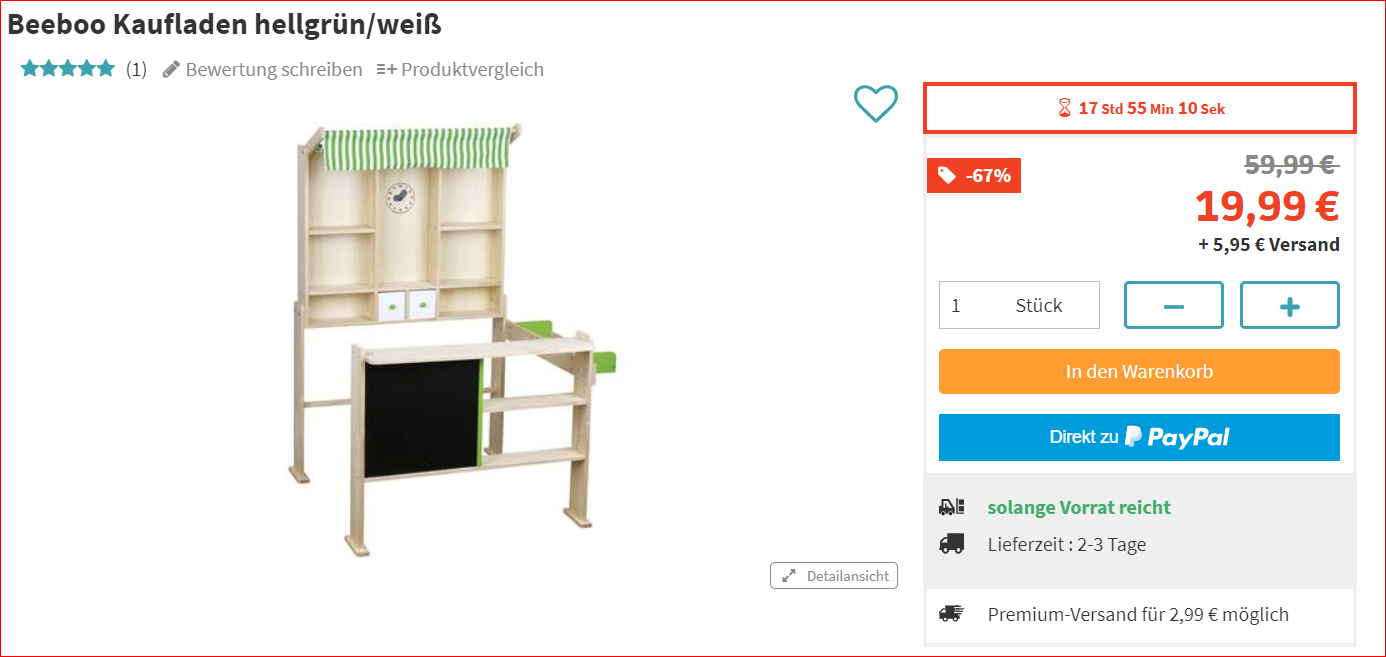Click the expand arrows icon in Detailansicht
1386x657 pixels.
(789, 576)
